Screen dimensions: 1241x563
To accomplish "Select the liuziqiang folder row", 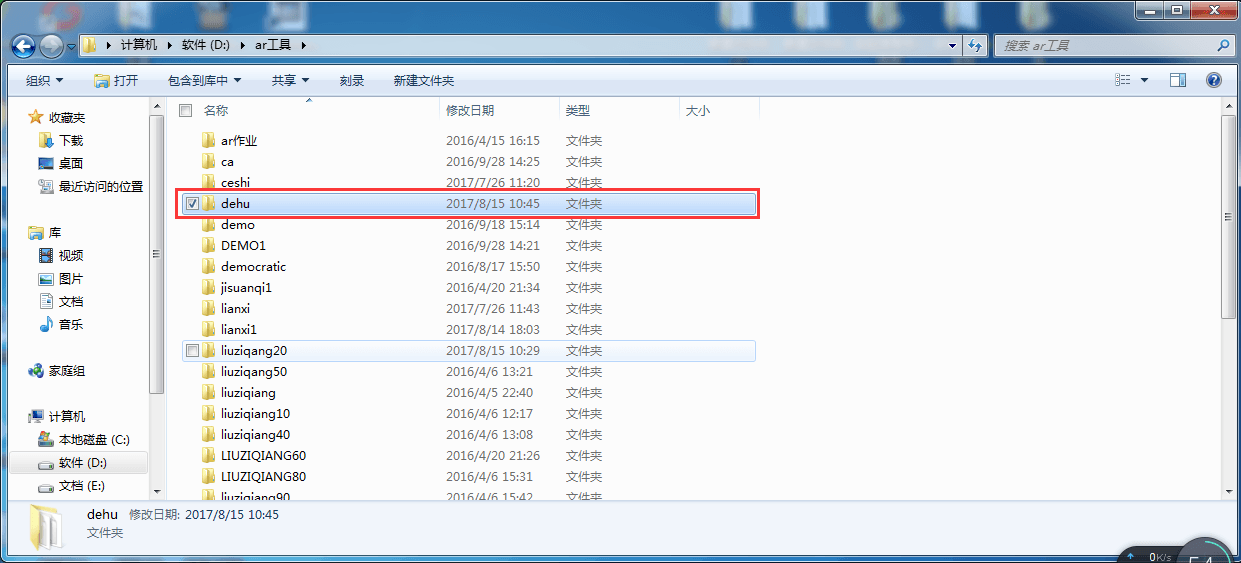I will pos(468,392).
